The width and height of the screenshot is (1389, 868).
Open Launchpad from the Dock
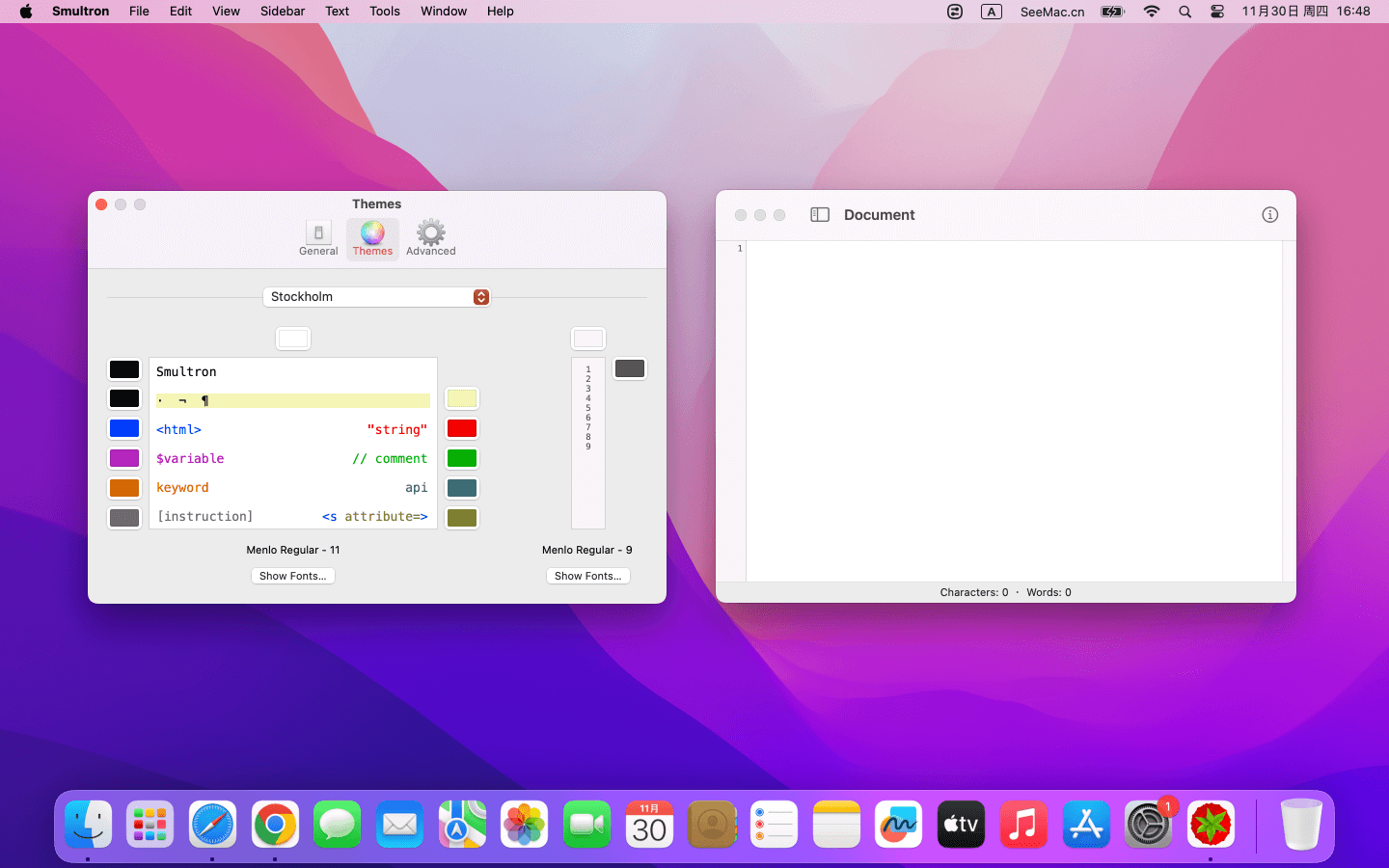[x=150, y=825]
